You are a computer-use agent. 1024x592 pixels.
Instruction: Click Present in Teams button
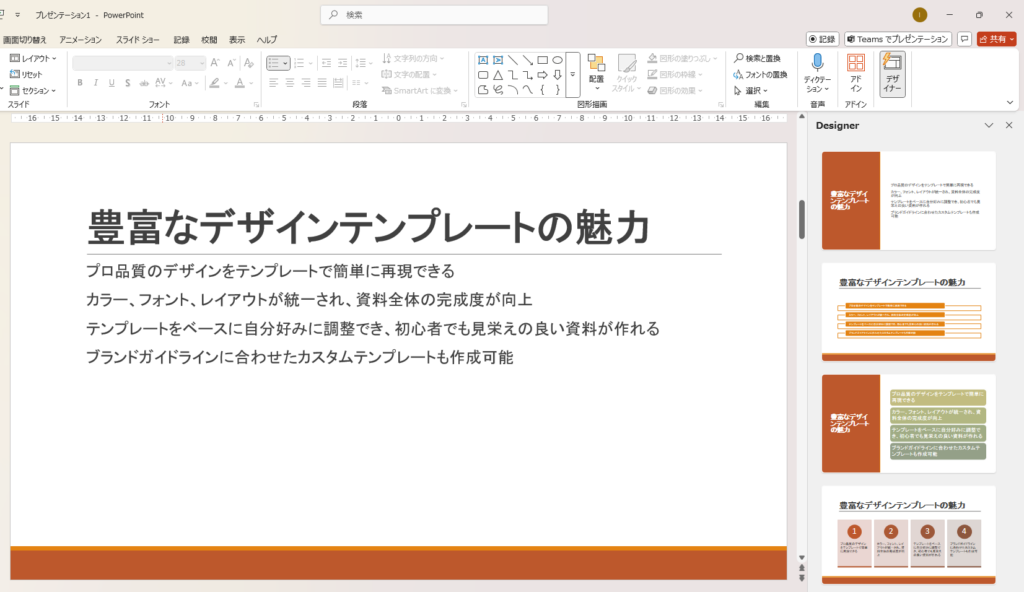(x=898, y=39)
